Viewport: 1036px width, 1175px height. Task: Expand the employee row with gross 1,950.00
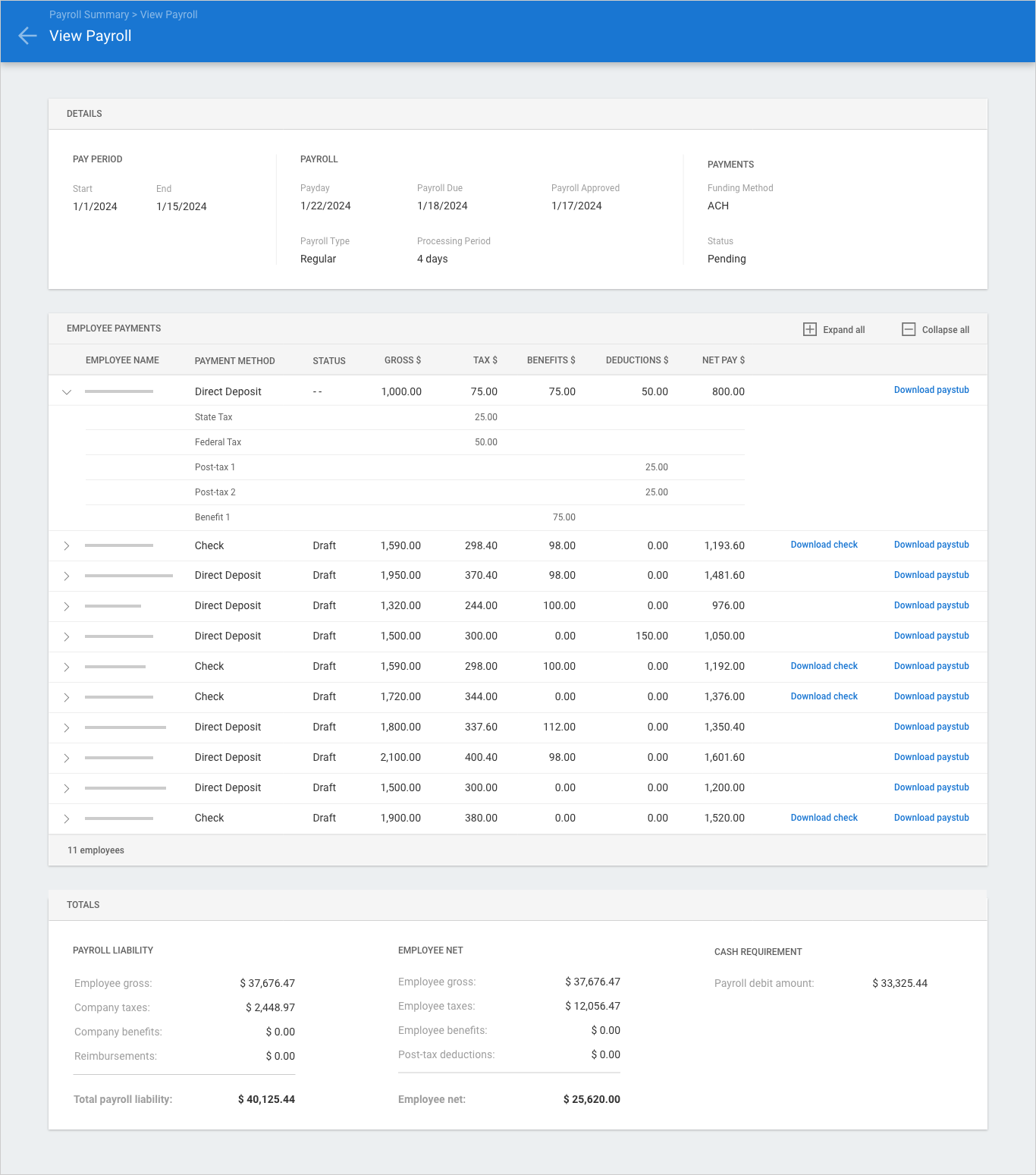click(x=67, y=576)
